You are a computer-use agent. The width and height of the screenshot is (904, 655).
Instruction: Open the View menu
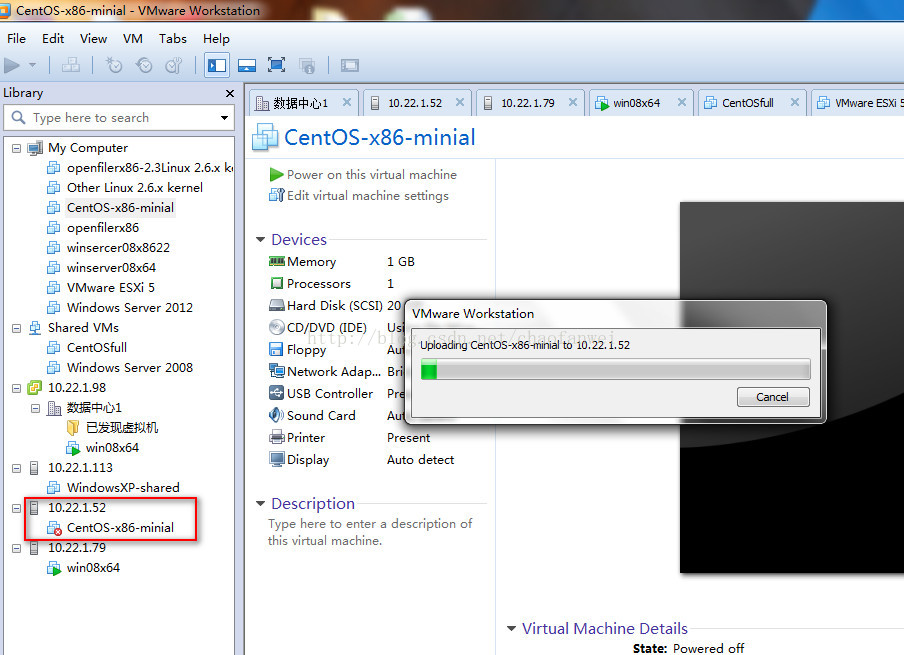click(93, 39)
